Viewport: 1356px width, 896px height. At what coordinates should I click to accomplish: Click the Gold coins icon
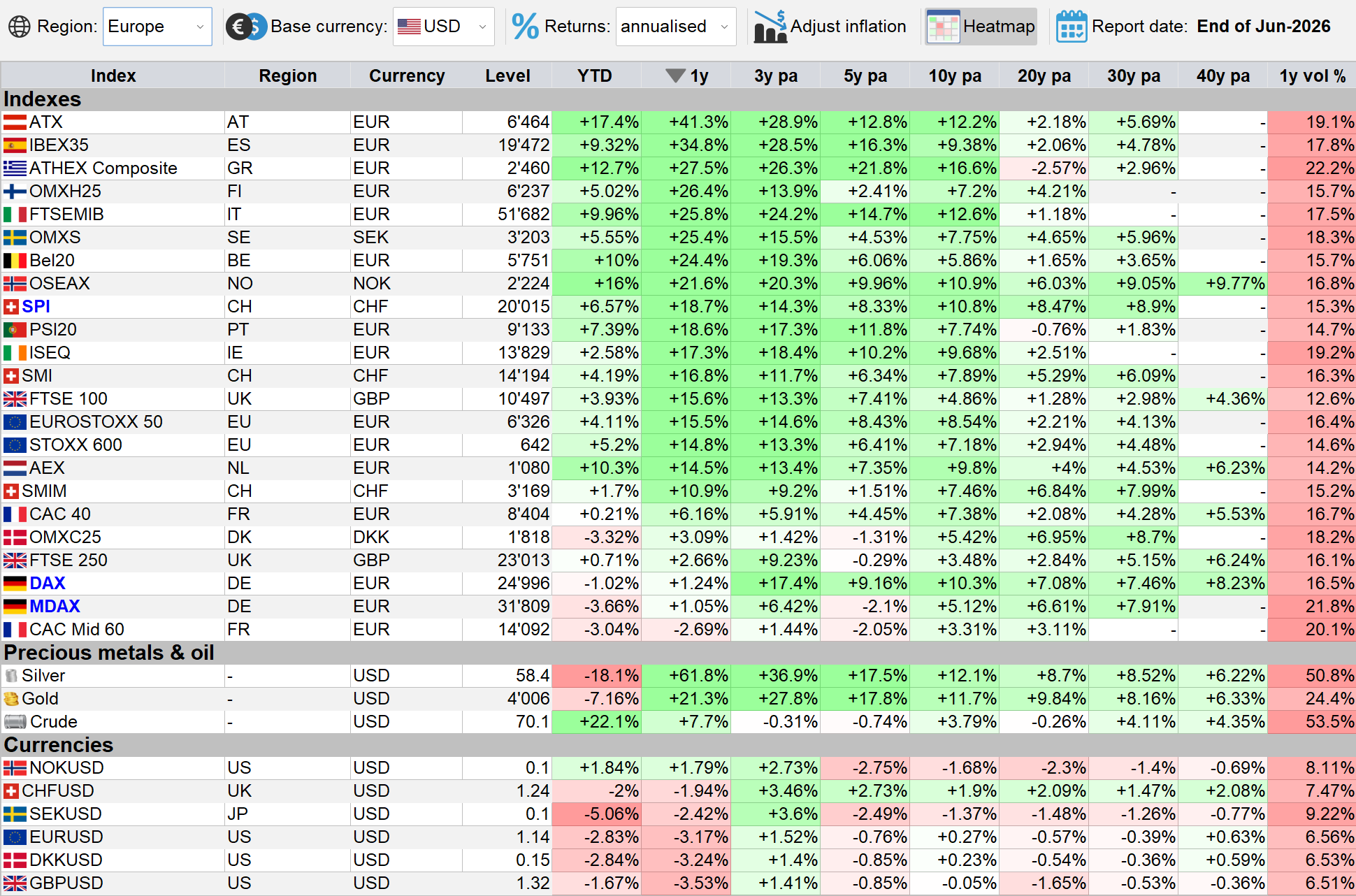pos(11,699)
